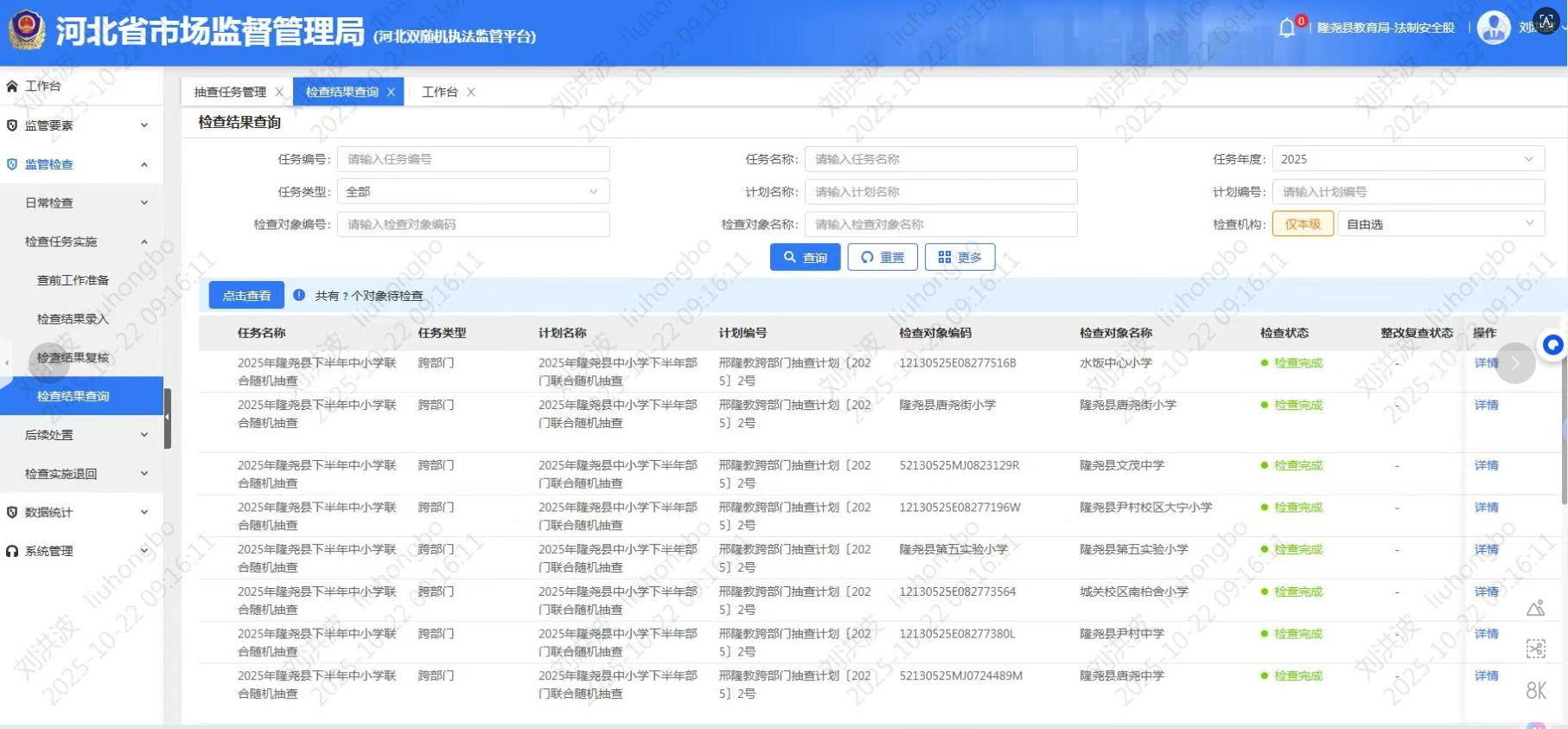Click the user avatar icon
1568x729 pixels.
[1494, 27]
